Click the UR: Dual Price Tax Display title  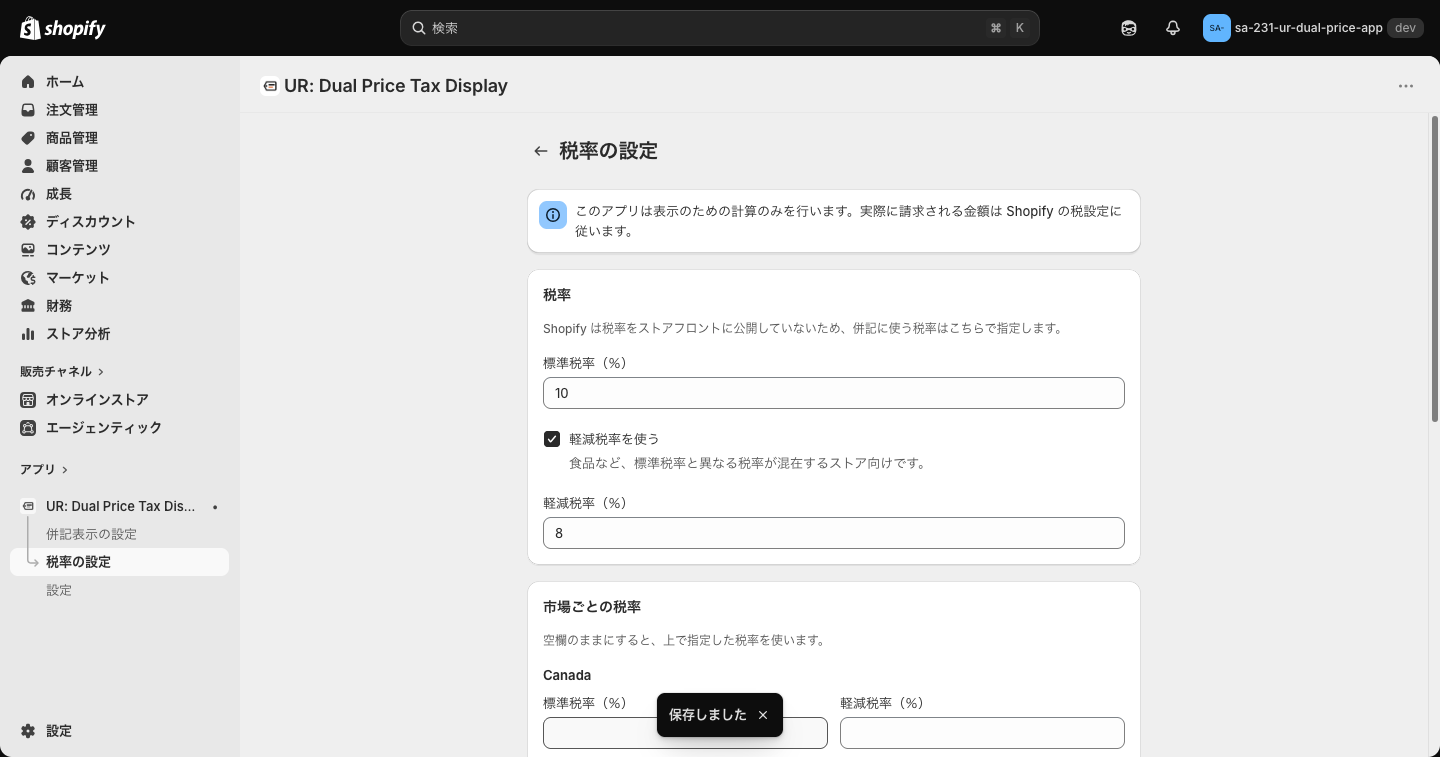coord(396,86)
